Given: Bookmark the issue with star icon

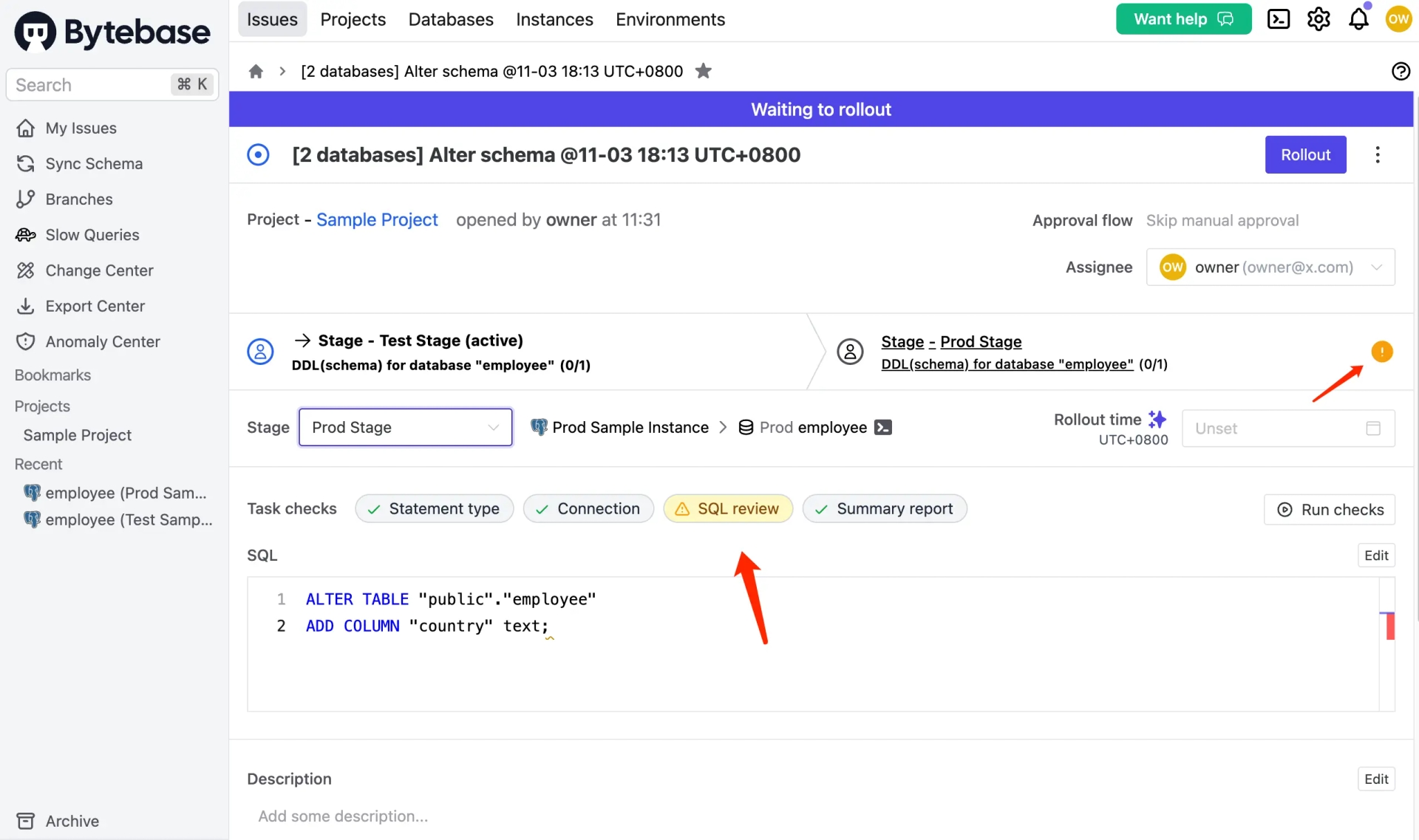Looking at the screenshot, I should 704,71.
